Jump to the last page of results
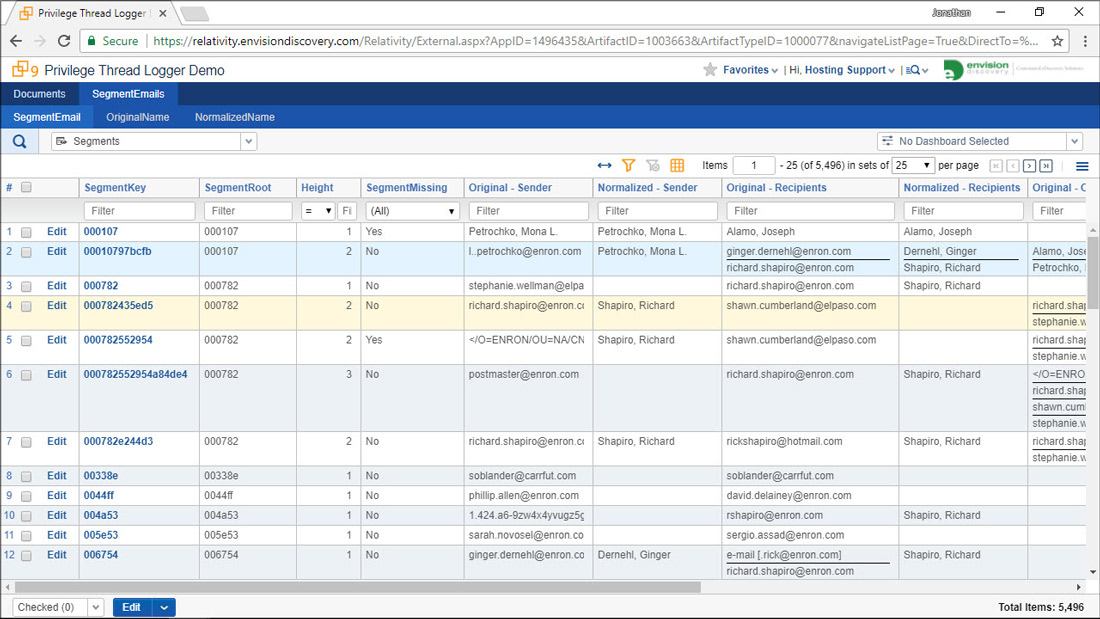The width and height of the screenshot is (1100, 619). click(x=1046, y=166)
